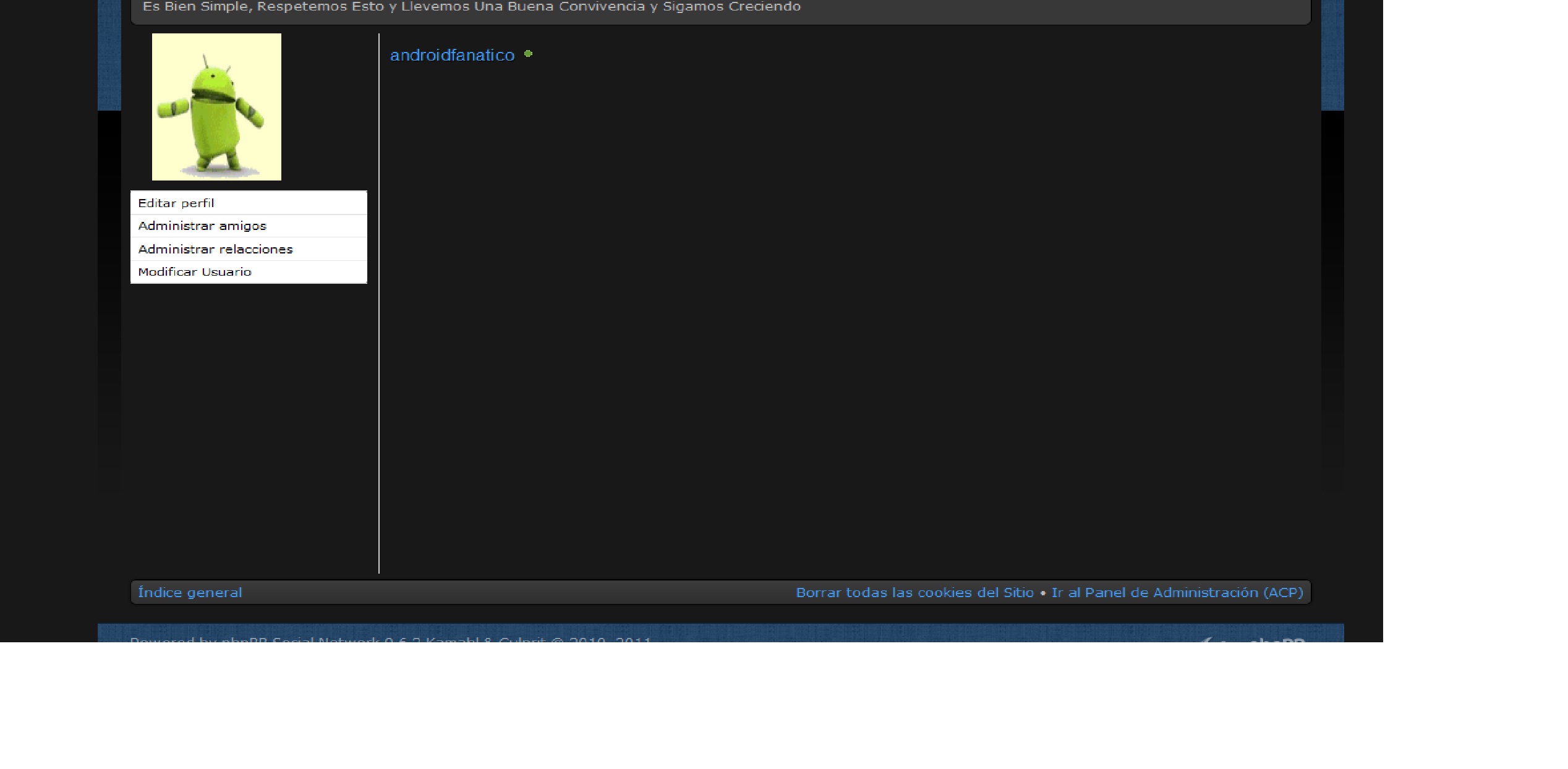Open the Editar perfil menu entry
Screen dimensions: 1568x769
176,203
